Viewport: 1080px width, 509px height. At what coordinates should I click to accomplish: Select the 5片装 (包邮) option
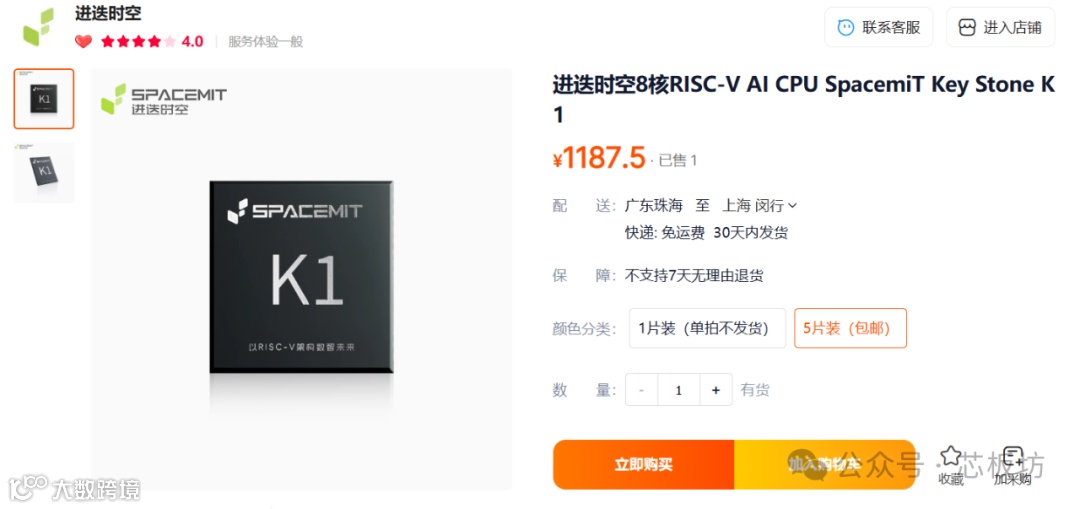(850, 328)
